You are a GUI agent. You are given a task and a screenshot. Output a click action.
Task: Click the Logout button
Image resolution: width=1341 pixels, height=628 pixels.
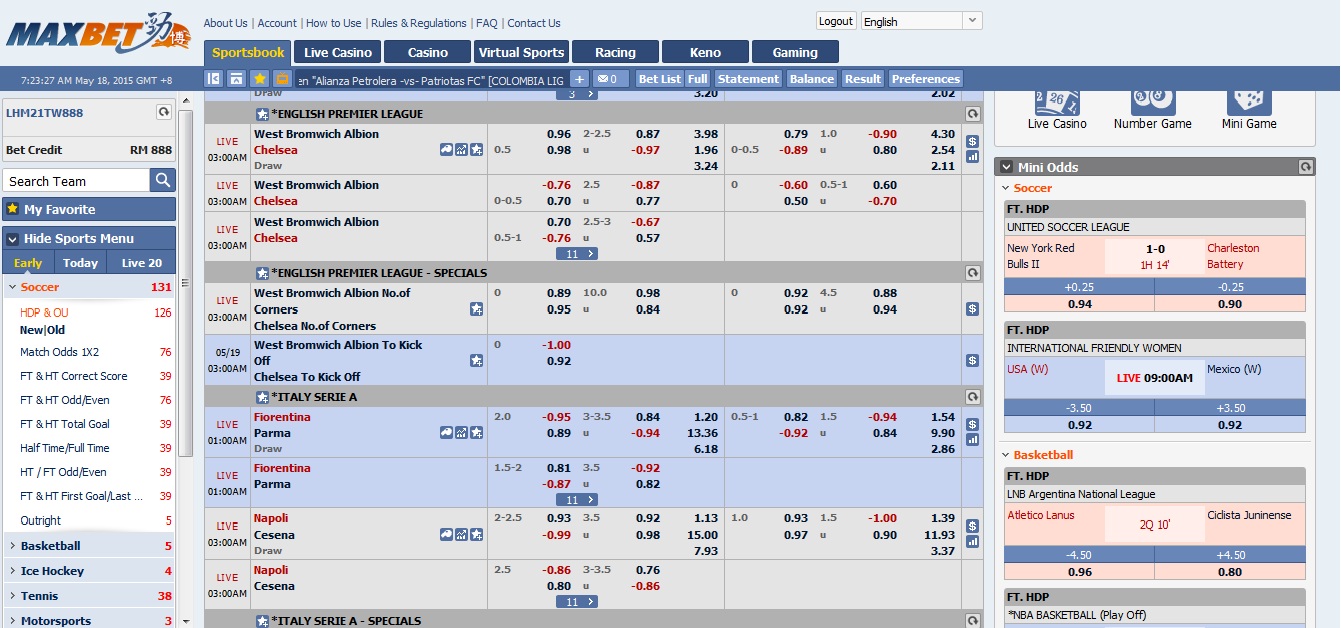coord(836,21)
